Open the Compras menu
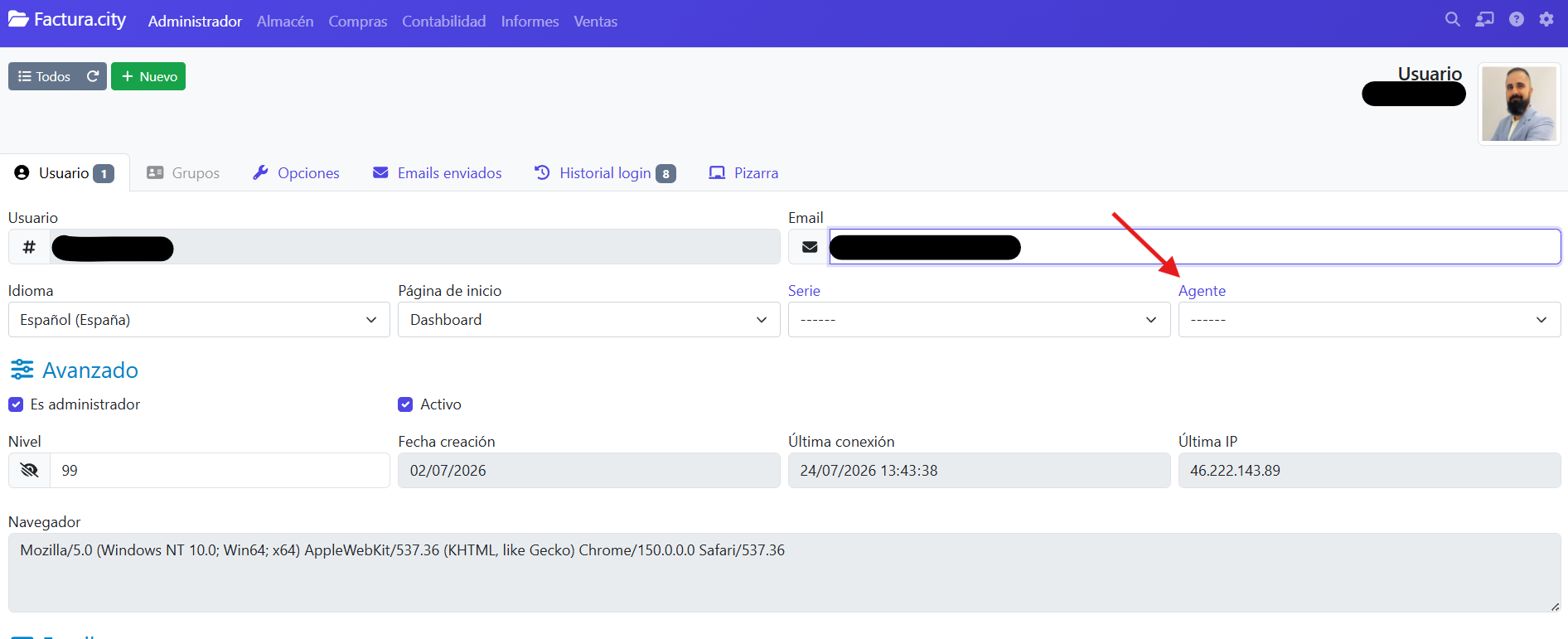 tap(358, 22)
